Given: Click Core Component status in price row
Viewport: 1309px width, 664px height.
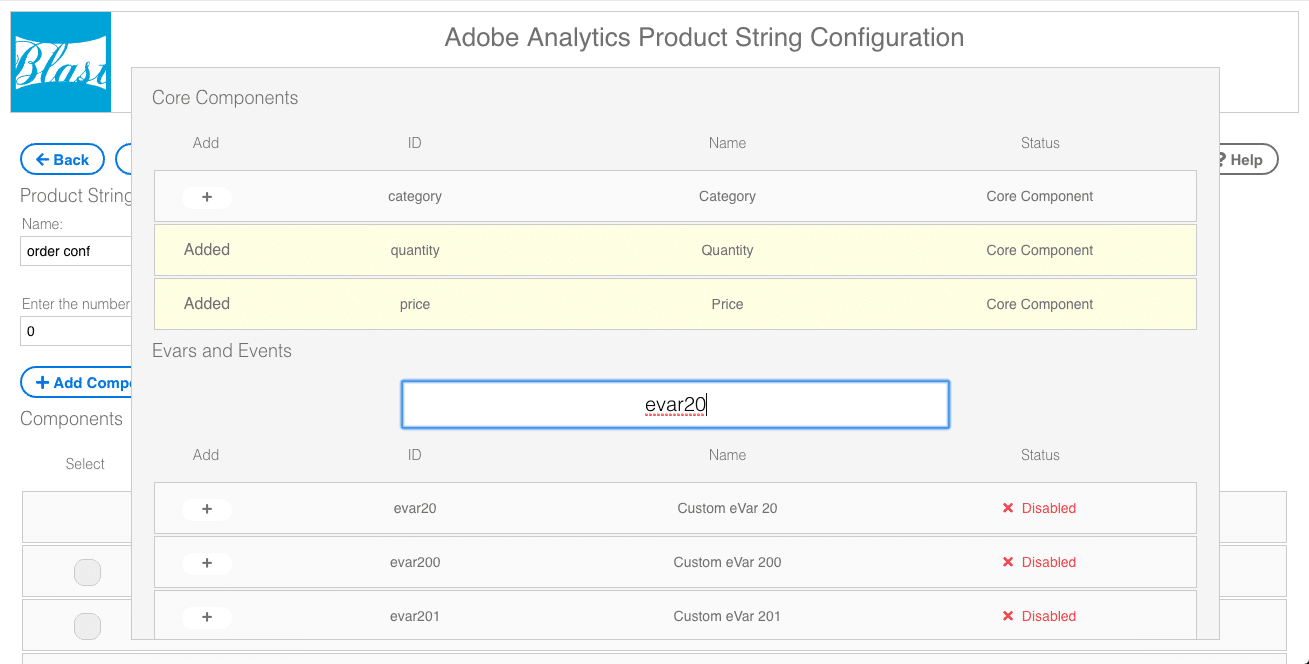Looking at the screenshot, I should click(1040, 305).
